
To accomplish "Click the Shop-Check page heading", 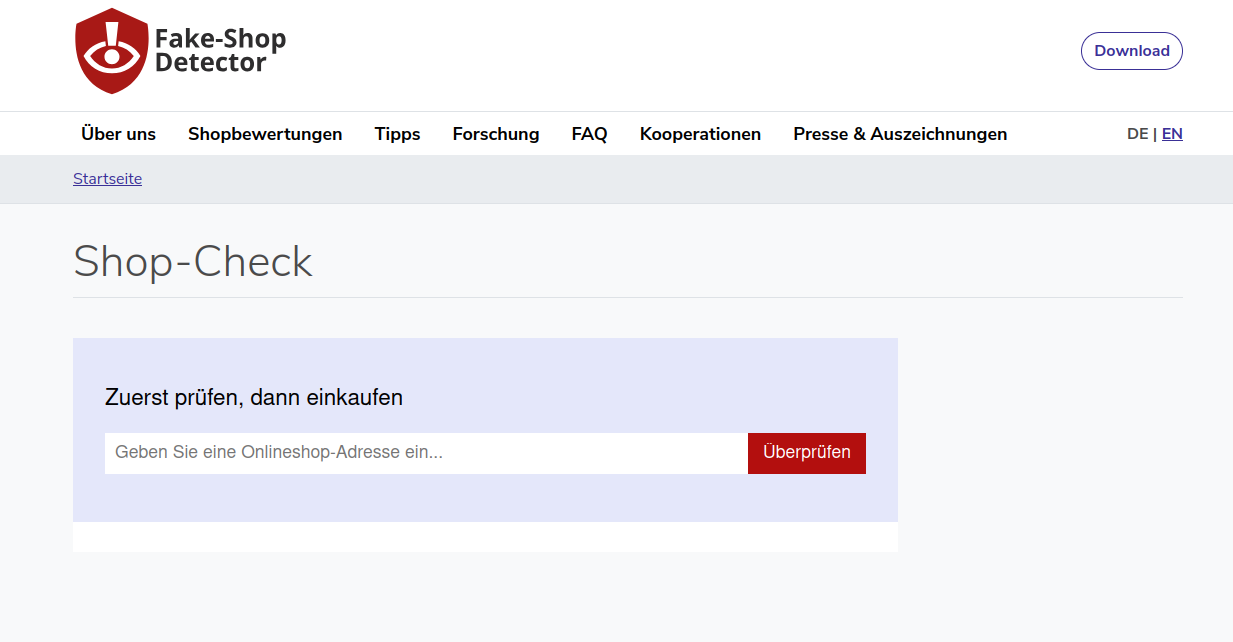I will [x=193, y=262].
